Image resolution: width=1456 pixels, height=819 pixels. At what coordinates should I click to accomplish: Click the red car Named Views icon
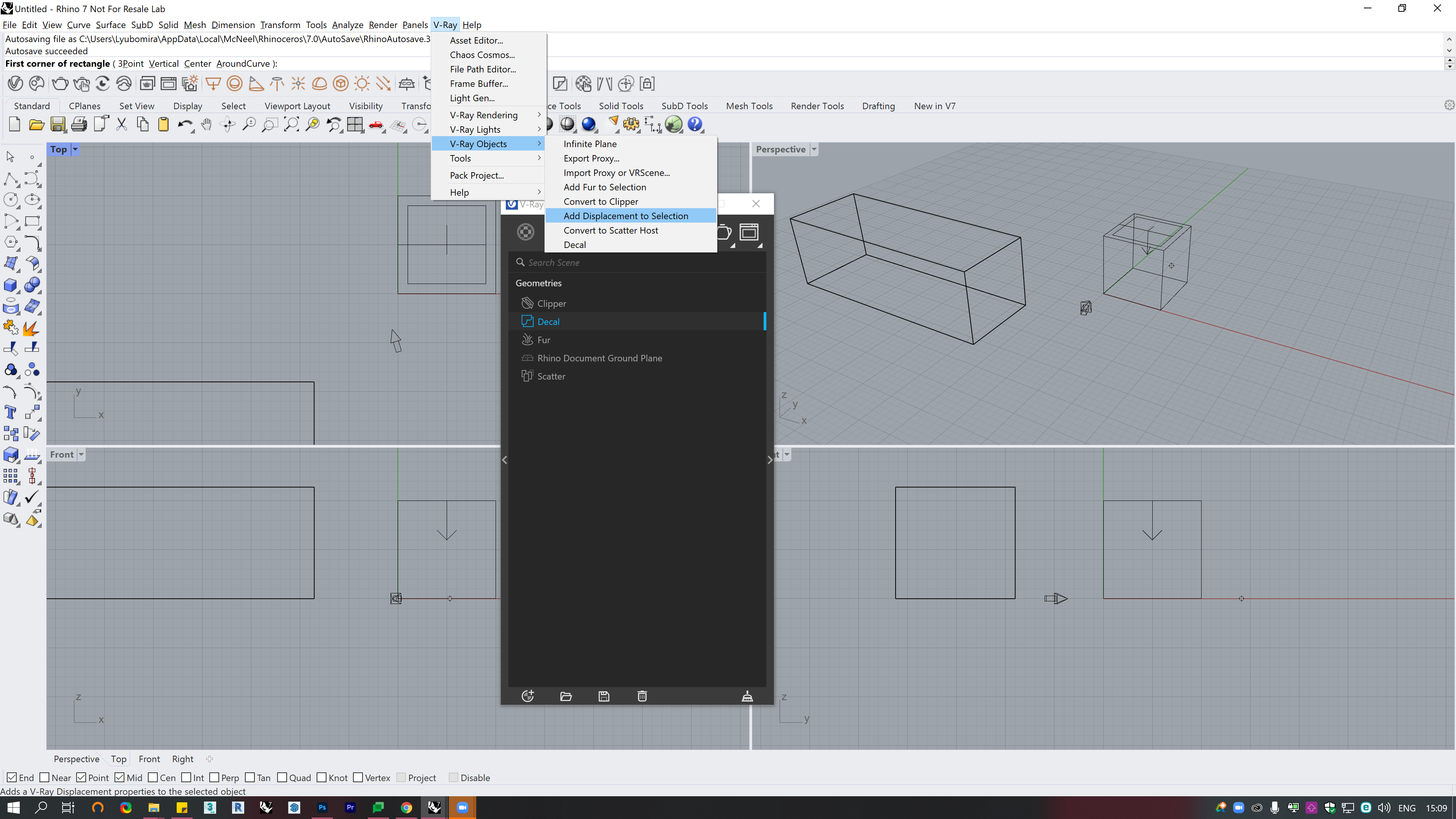point(376,124)
